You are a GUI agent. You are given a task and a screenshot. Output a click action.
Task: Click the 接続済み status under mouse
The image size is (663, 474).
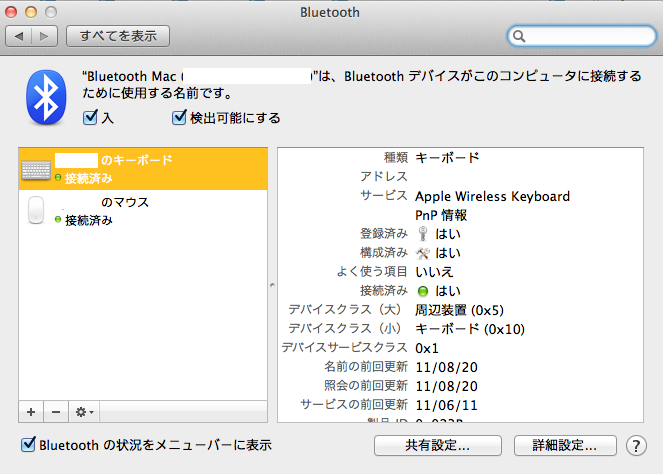89,220
